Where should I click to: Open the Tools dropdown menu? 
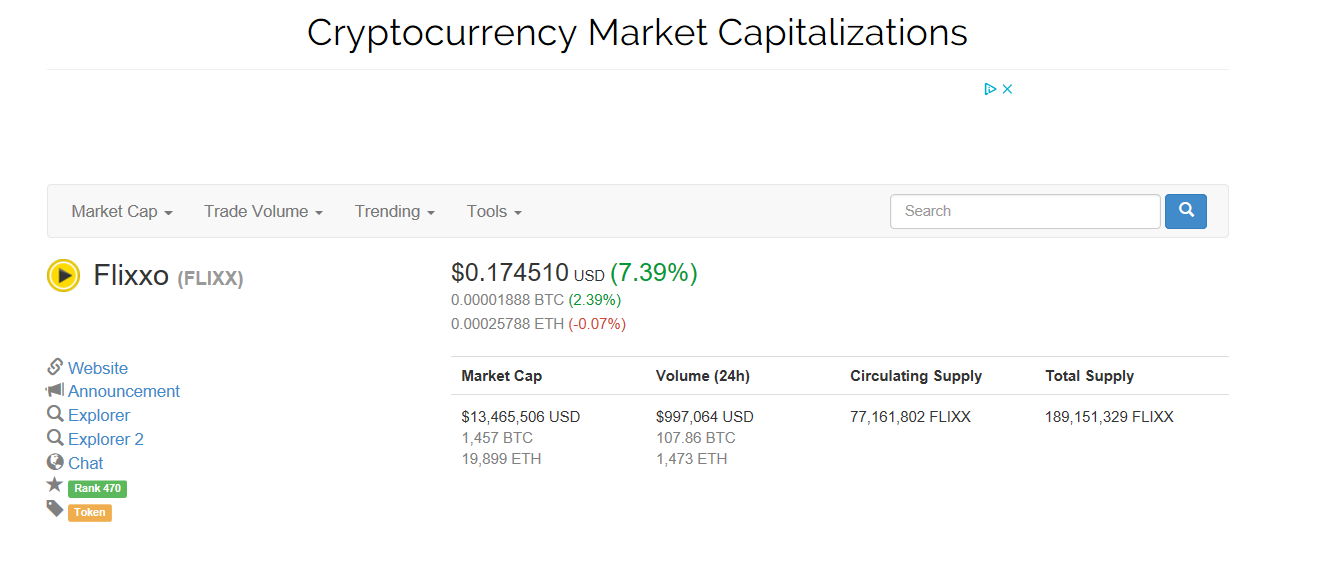[494, 211]
